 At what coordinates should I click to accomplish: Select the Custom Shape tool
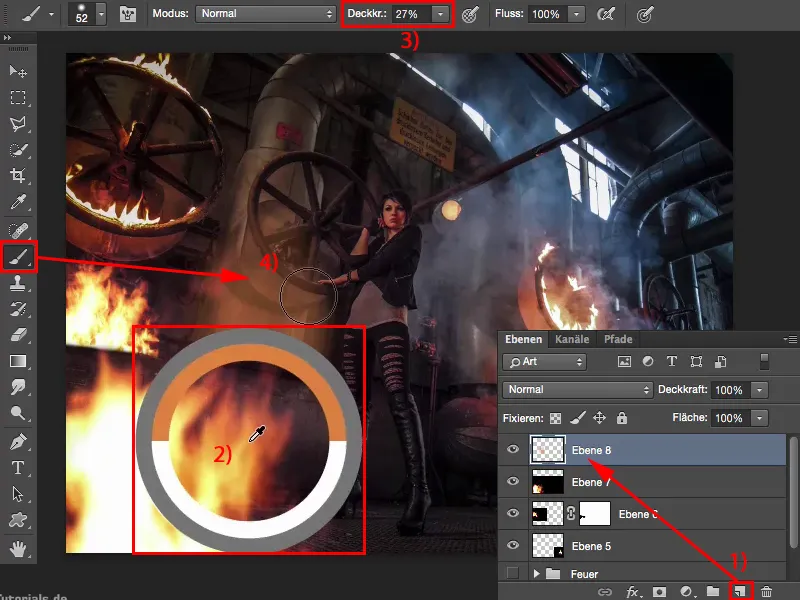(x=18, y=520)
